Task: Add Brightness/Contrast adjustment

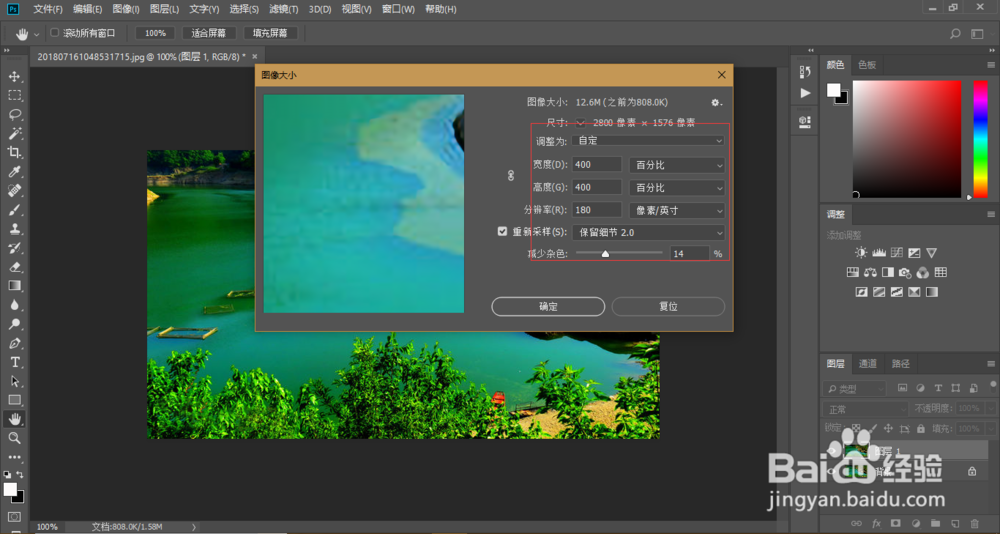Action: tap(861, 253)
